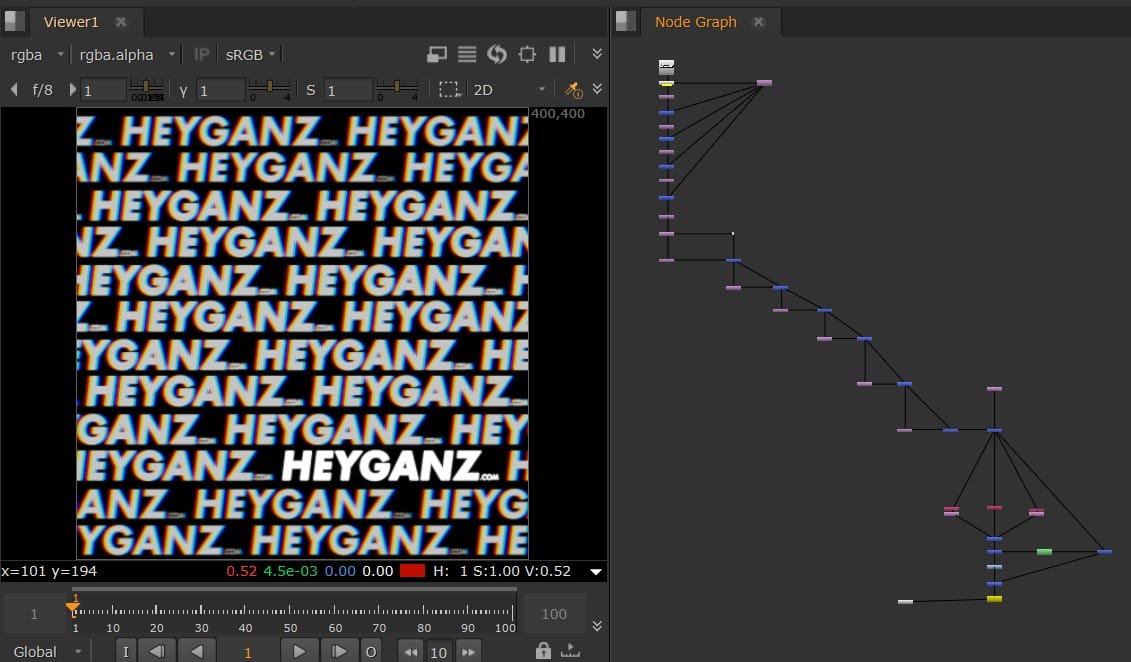Select the top Read node thumbnail
Image resolution: width=1131 pixels, height=662 pixels.
pyautogui.click(x=666, y=67)
